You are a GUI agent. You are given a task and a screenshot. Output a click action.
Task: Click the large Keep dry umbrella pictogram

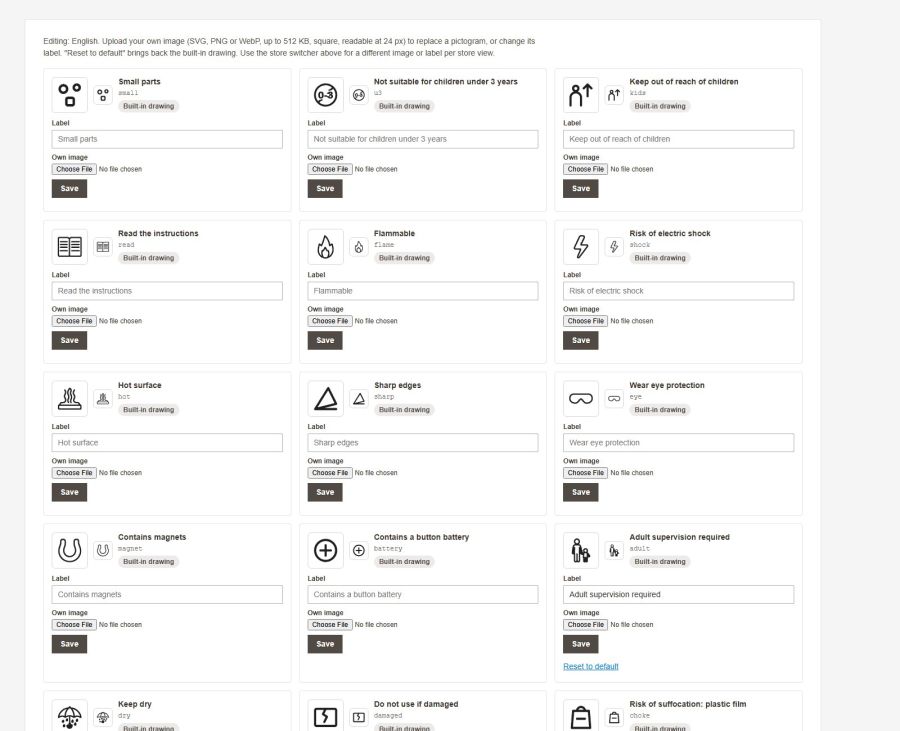coord(69,716)
